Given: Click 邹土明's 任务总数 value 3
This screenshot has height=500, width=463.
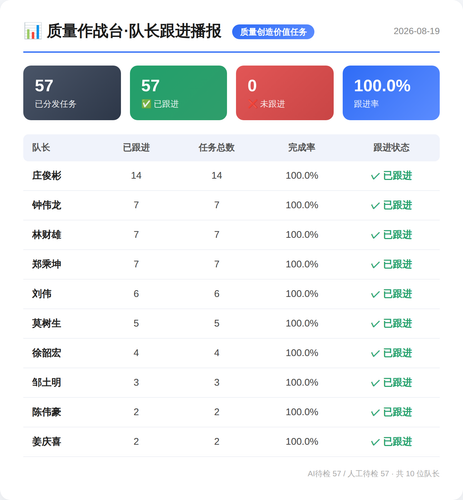Looking at the screenshot, I should coord(217,382).
